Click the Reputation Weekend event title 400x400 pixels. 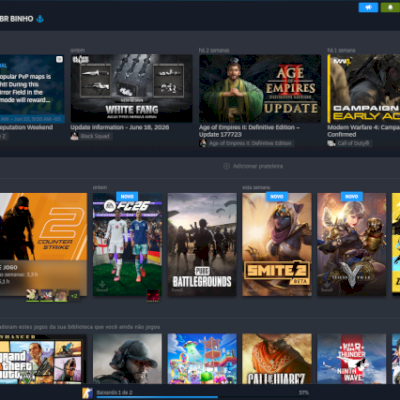(26, 127)
